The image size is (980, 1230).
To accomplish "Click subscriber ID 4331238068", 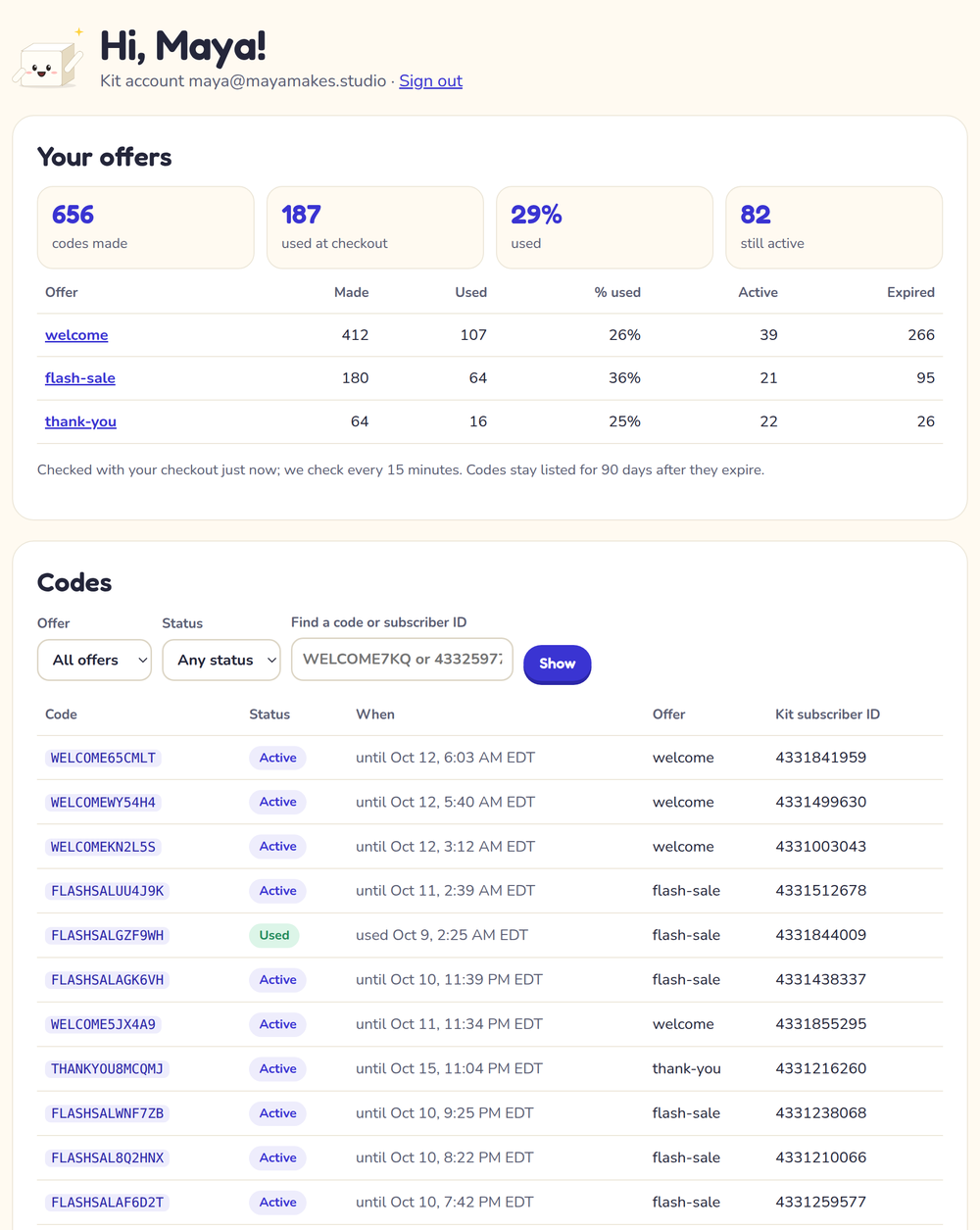I will [820, 1113].
